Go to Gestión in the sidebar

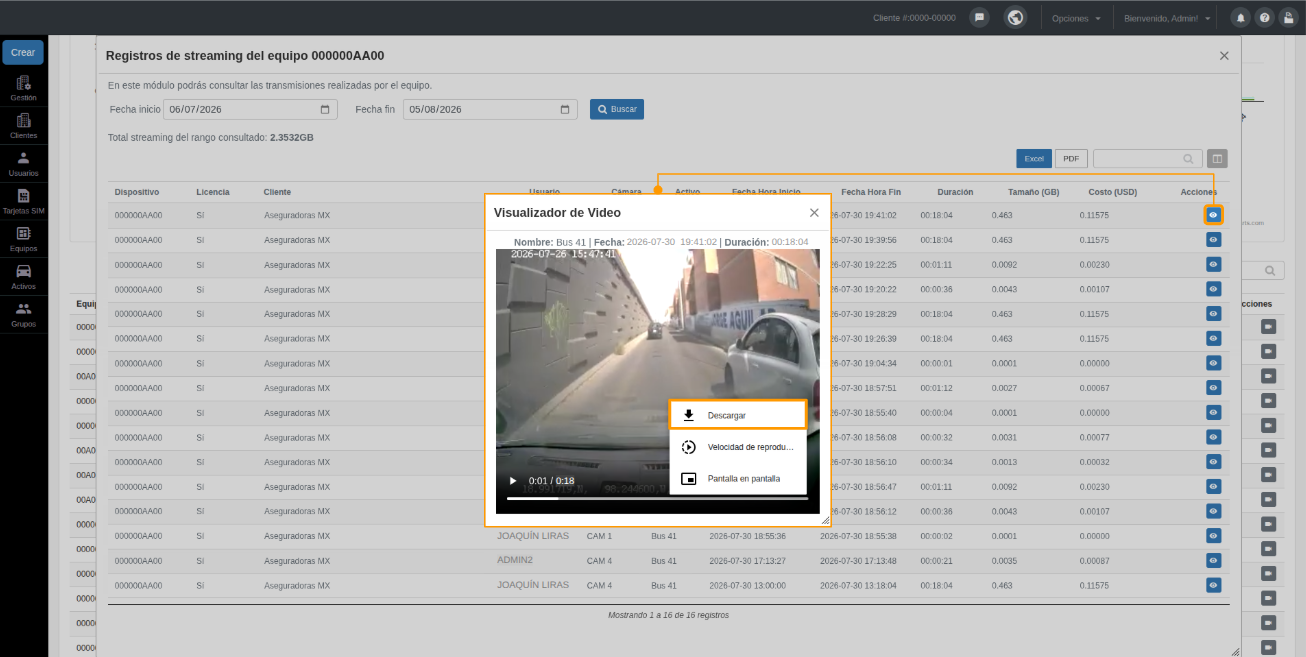click(23, 89)
